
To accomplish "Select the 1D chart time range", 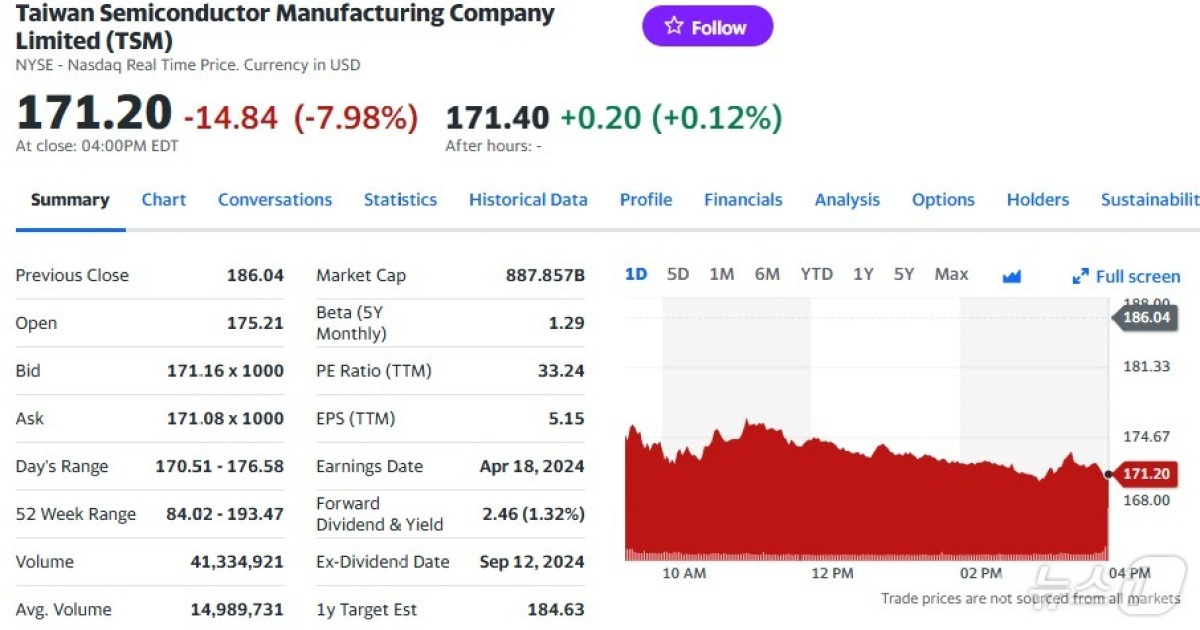I will click(635, 273).
